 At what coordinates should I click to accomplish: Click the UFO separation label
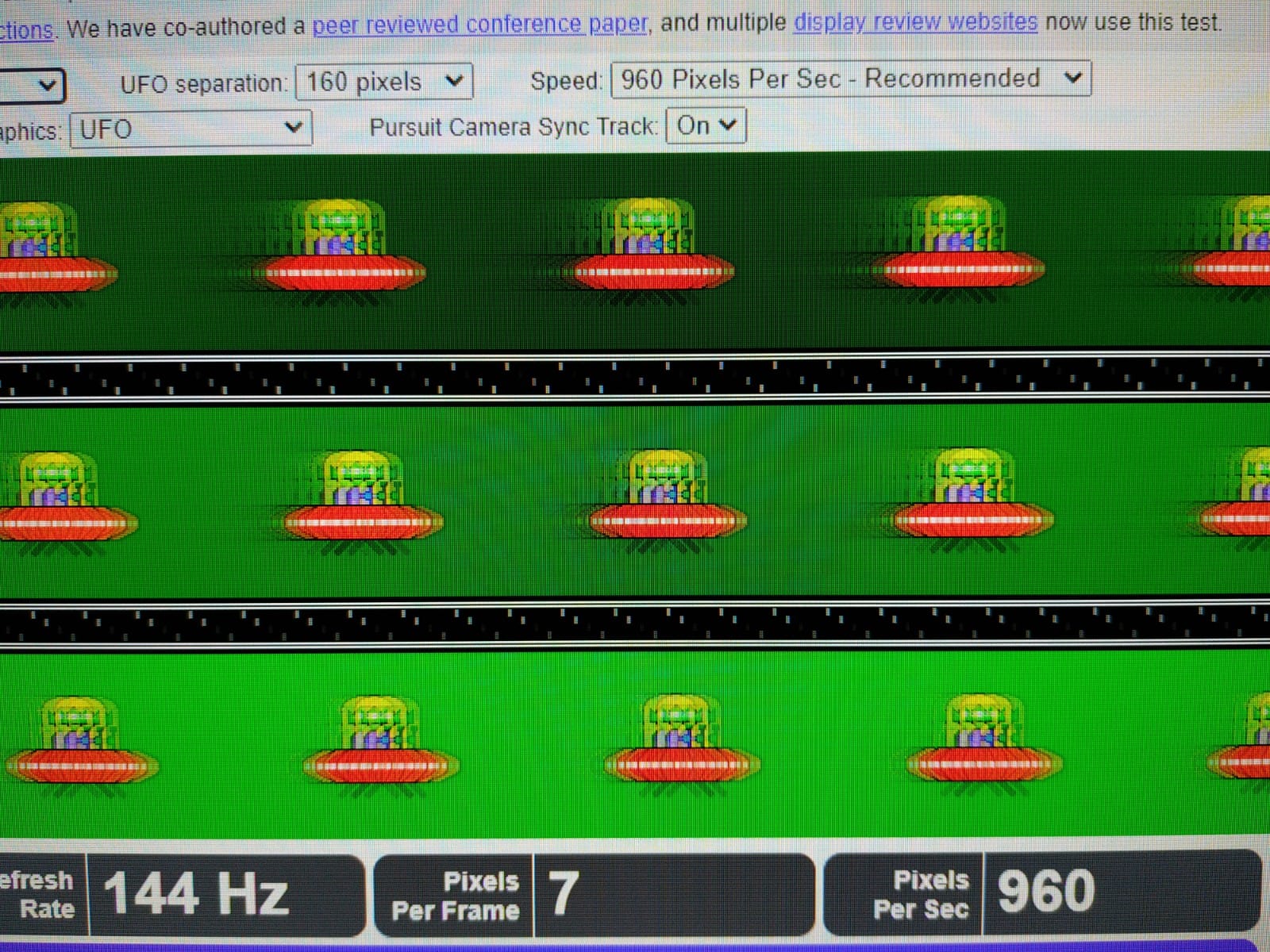point(203,84)
